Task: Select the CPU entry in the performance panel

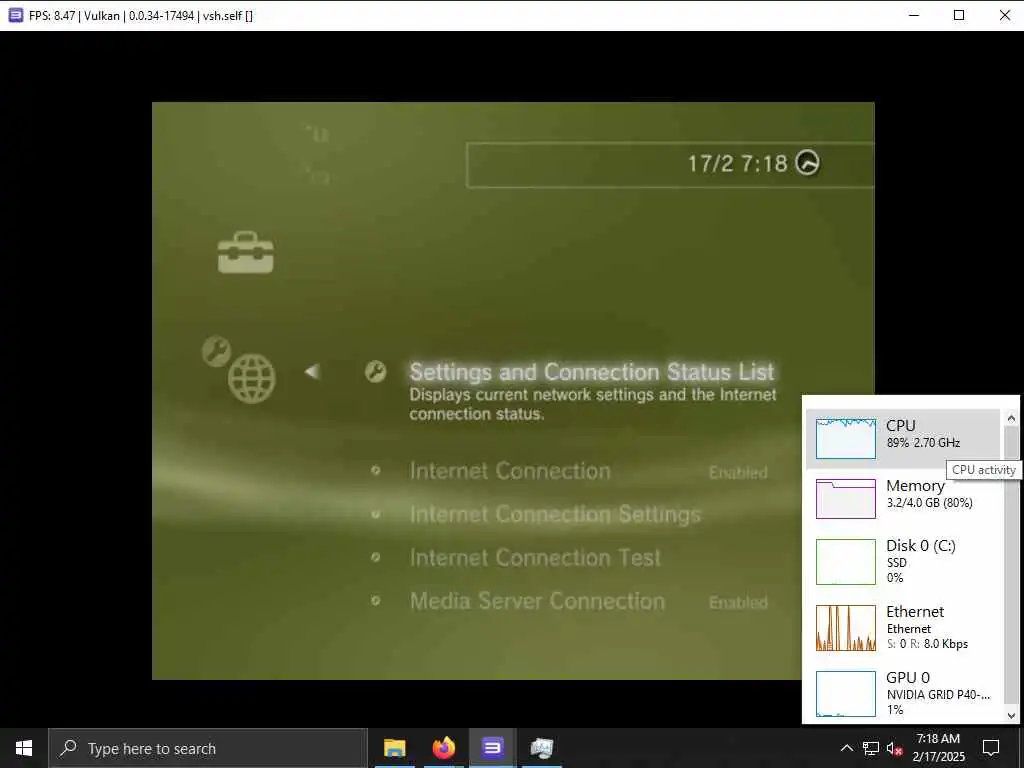Action: [x=903, y=439]
